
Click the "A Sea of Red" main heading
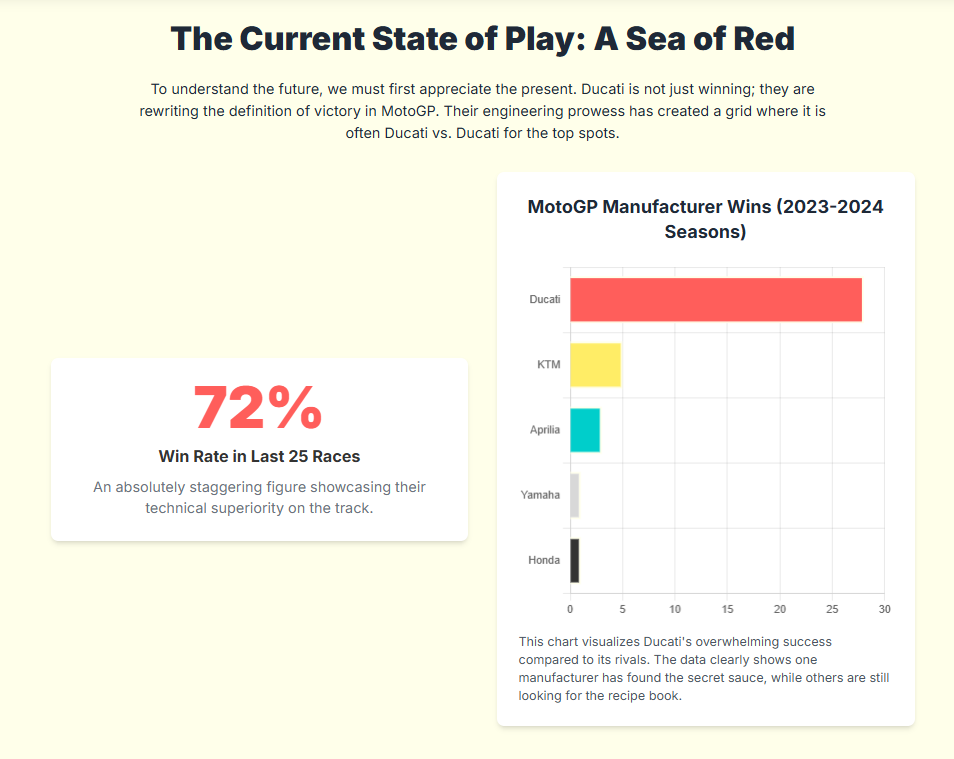click(x=482, y=40)
